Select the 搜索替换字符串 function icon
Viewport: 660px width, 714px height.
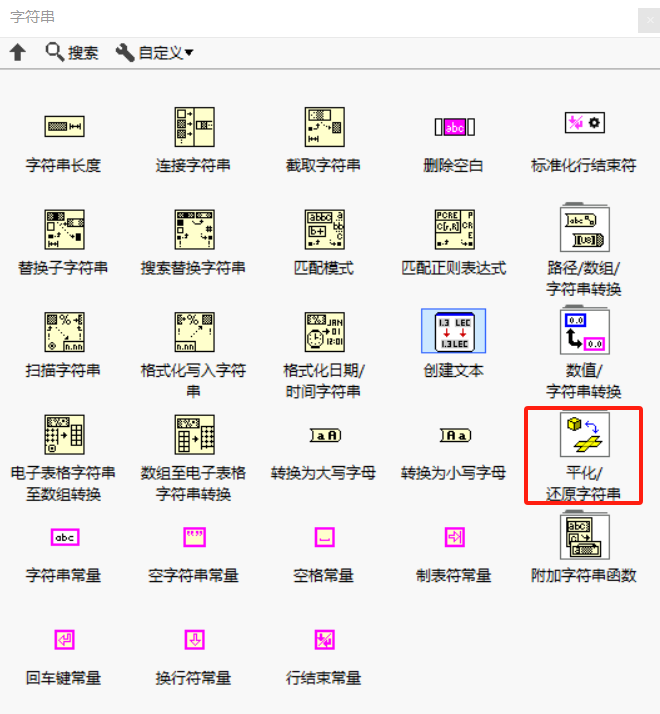[x=194, y=229]
